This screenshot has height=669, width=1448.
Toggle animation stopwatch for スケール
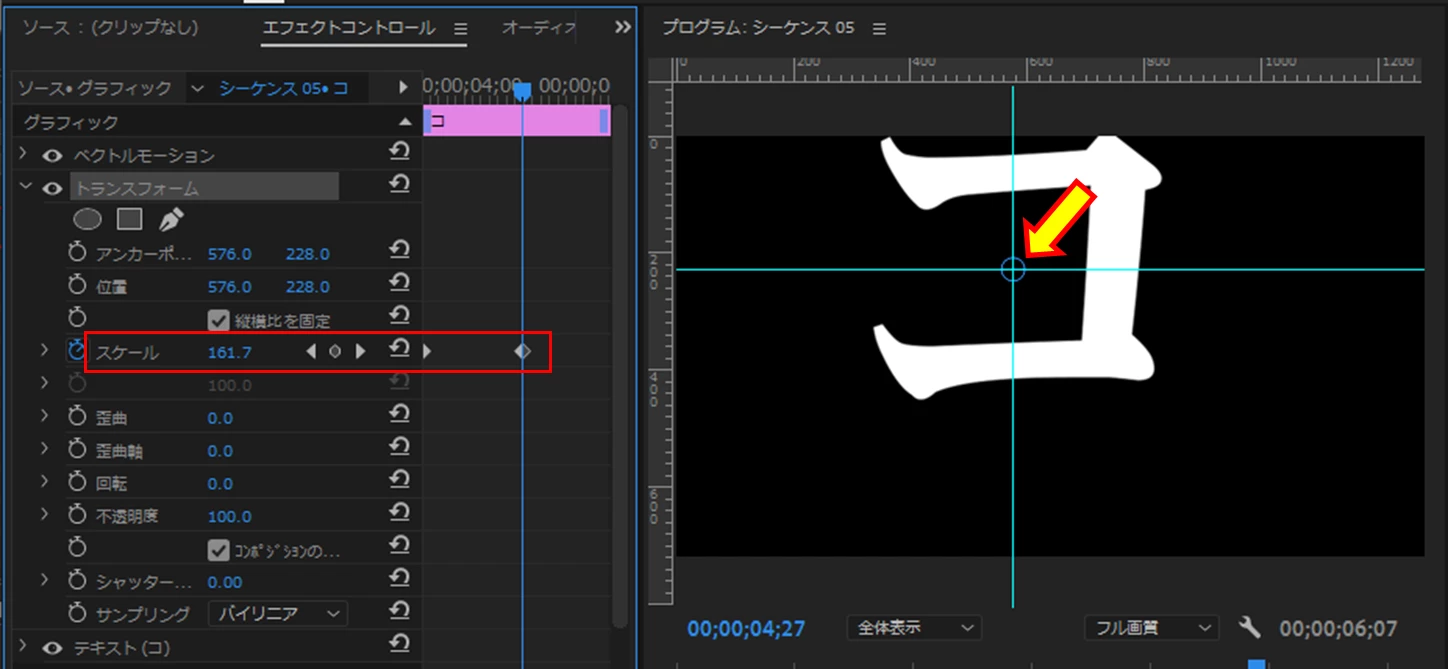coord(78,351)
